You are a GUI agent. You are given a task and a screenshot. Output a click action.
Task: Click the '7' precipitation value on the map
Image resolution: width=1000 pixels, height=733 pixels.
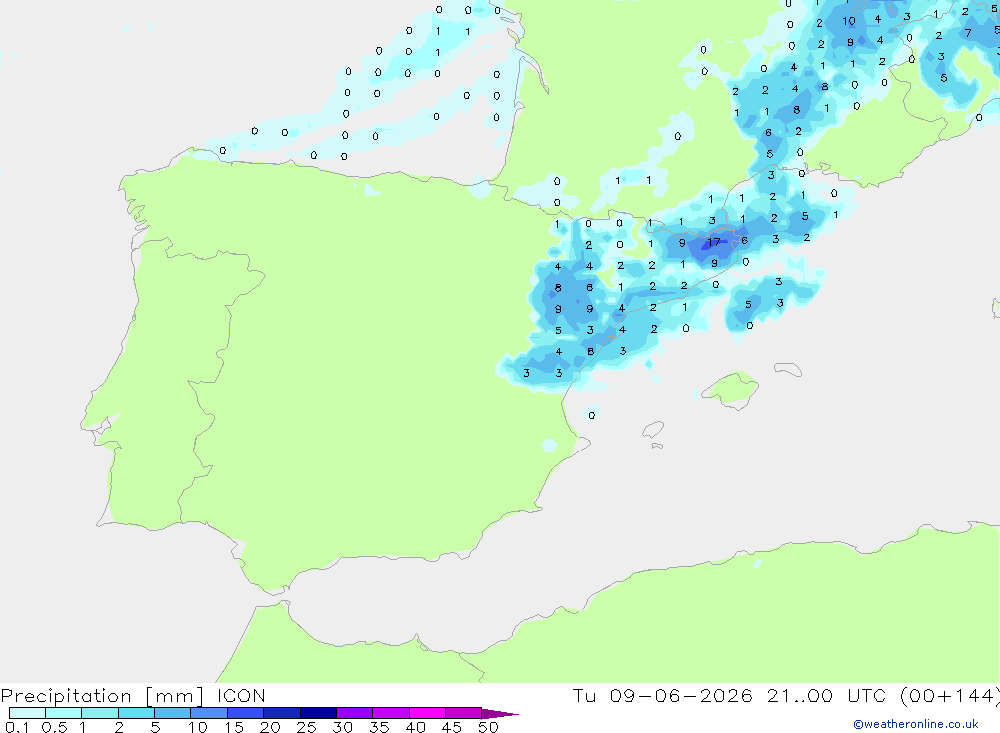coord(967,33)
